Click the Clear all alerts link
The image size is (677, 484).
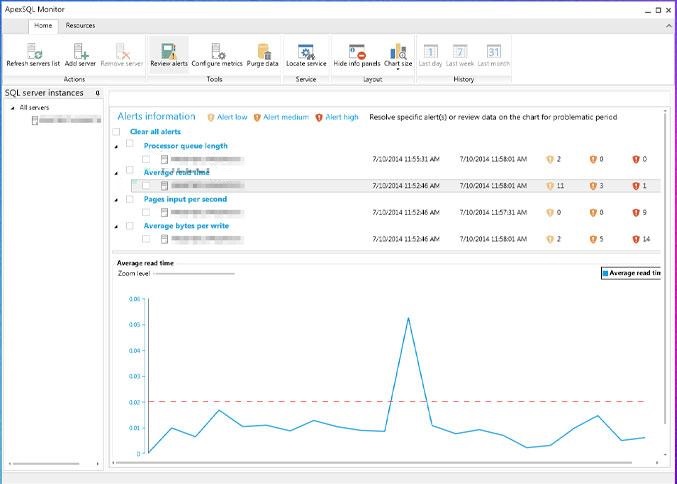coord(155,132)
